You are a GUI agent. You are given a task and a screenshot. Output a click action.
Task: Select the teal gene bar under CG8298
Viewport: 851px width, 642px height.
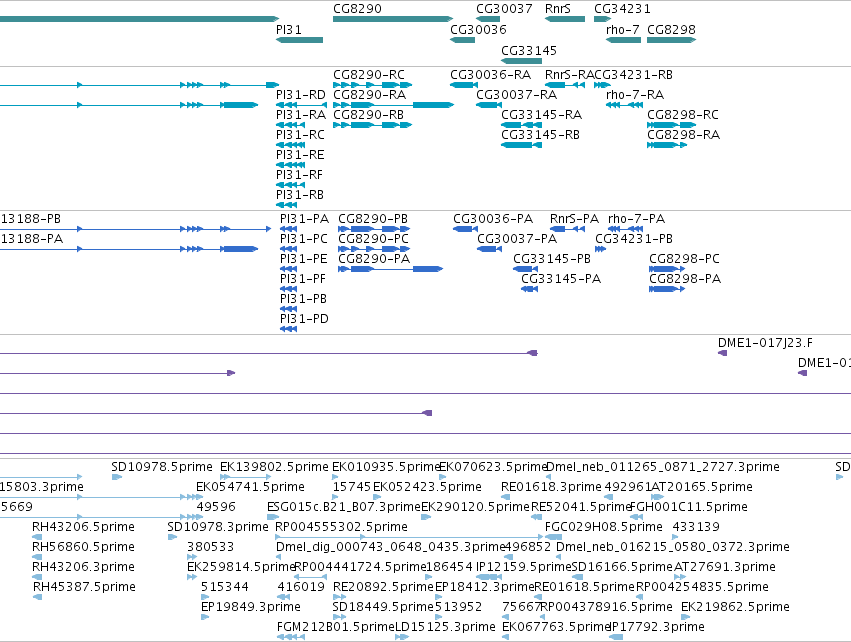[671, 40]
